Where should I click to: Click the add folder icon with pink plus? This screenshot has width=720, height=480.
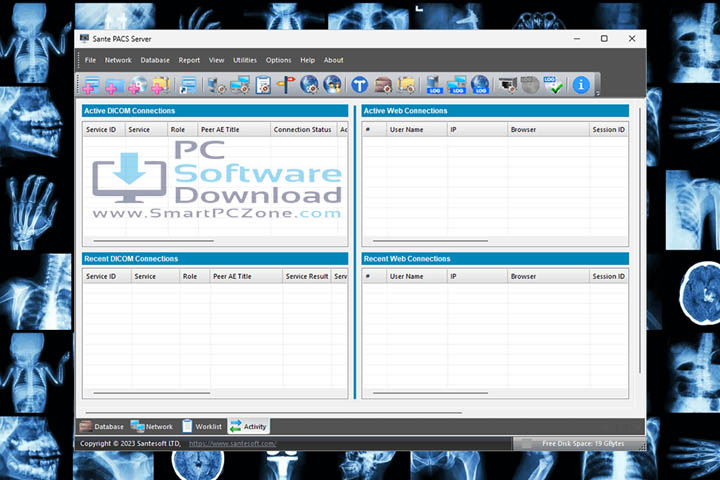coord(113,85)
